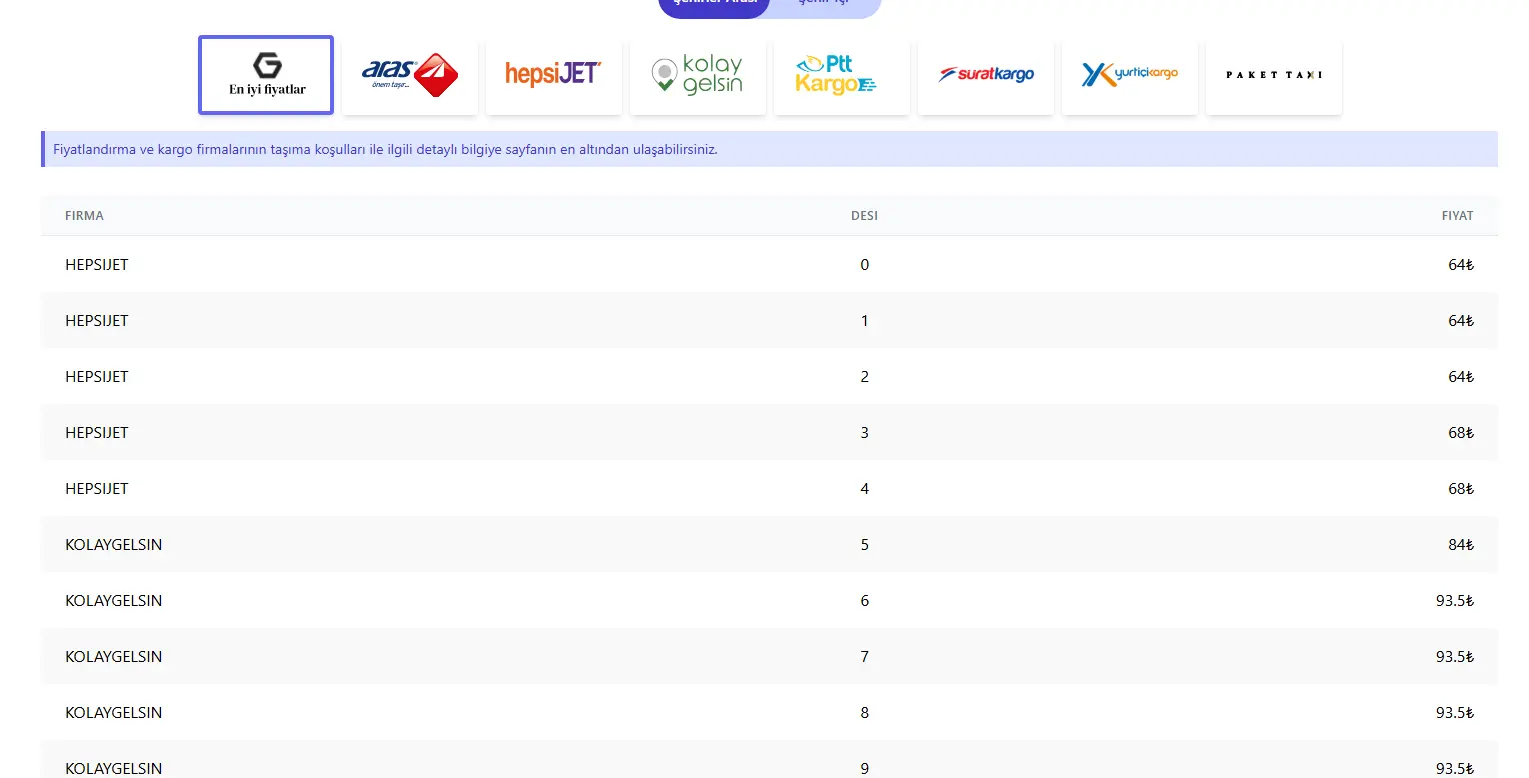Click the 64₺ price for desi 2
The height and width of the screenshot is (778, 1529).
point(1461,377)
